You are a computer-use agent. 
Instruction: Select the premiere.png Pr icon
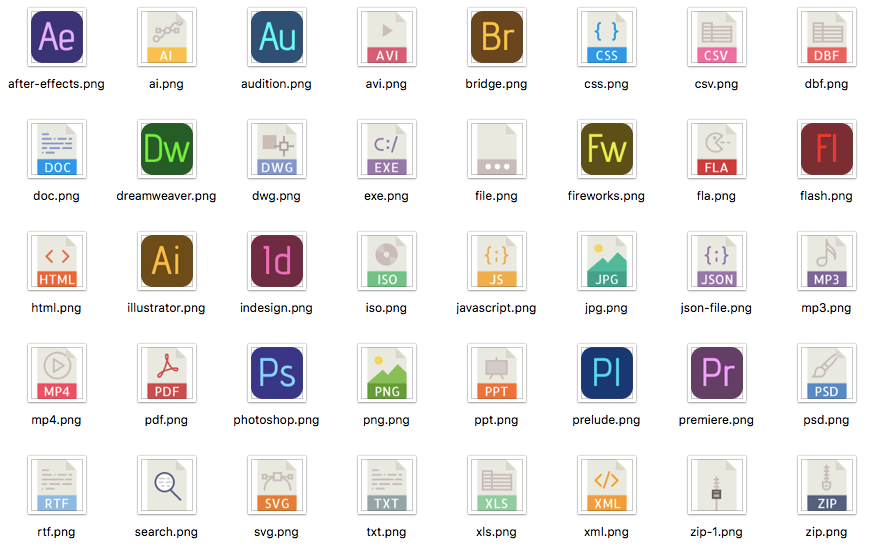pos(716,374)
